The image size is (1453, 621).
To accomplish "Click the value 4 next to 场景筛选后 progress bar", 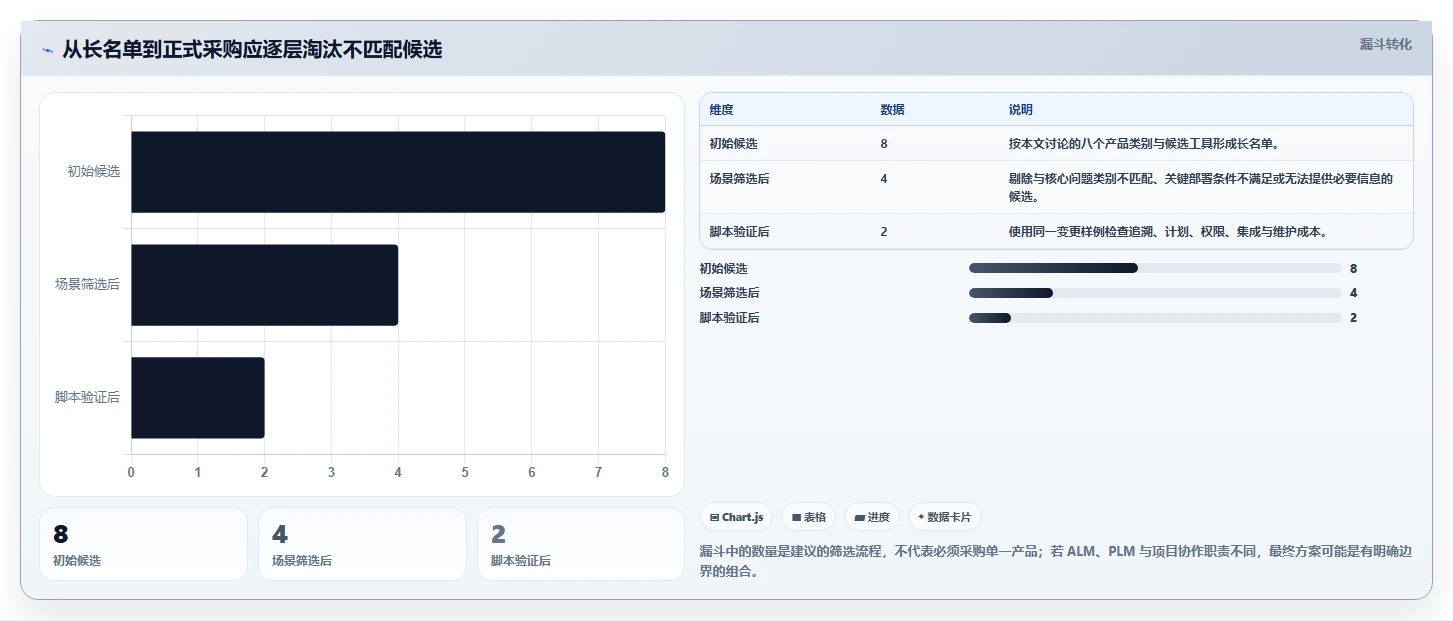I will [1353, 294].
